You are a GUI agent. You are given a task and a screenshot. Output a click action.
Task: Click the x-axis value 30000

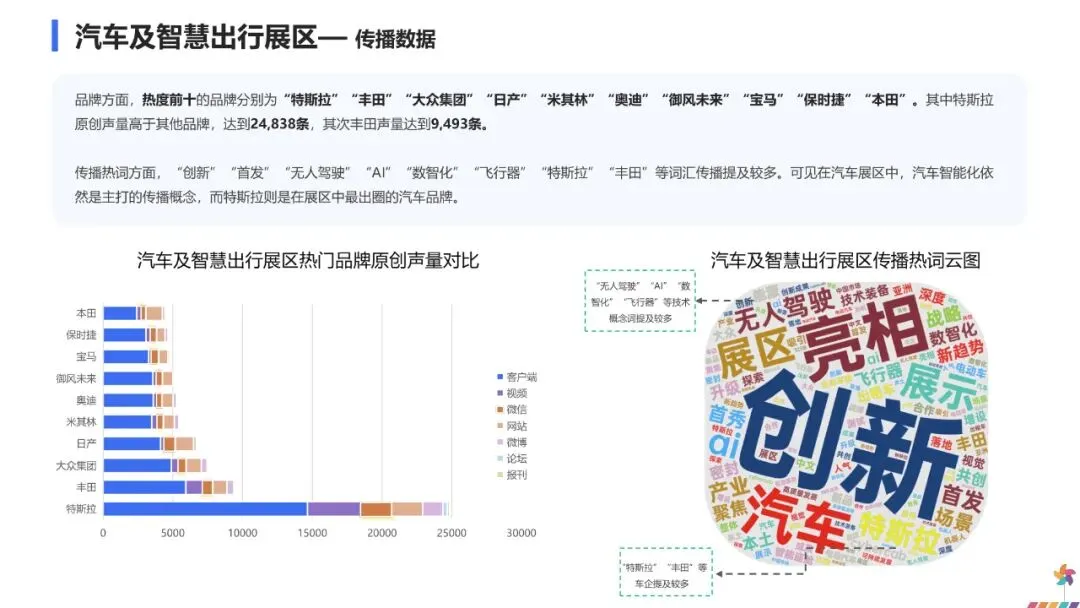(521, 533)
